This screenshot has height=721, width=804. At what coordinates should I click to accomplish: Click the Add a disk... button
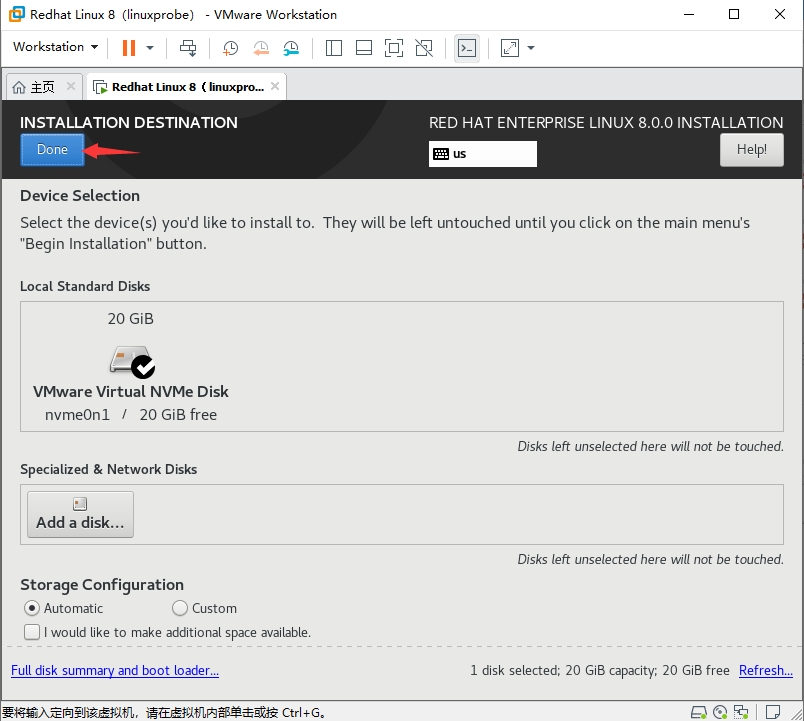click(x=81, y=514)
